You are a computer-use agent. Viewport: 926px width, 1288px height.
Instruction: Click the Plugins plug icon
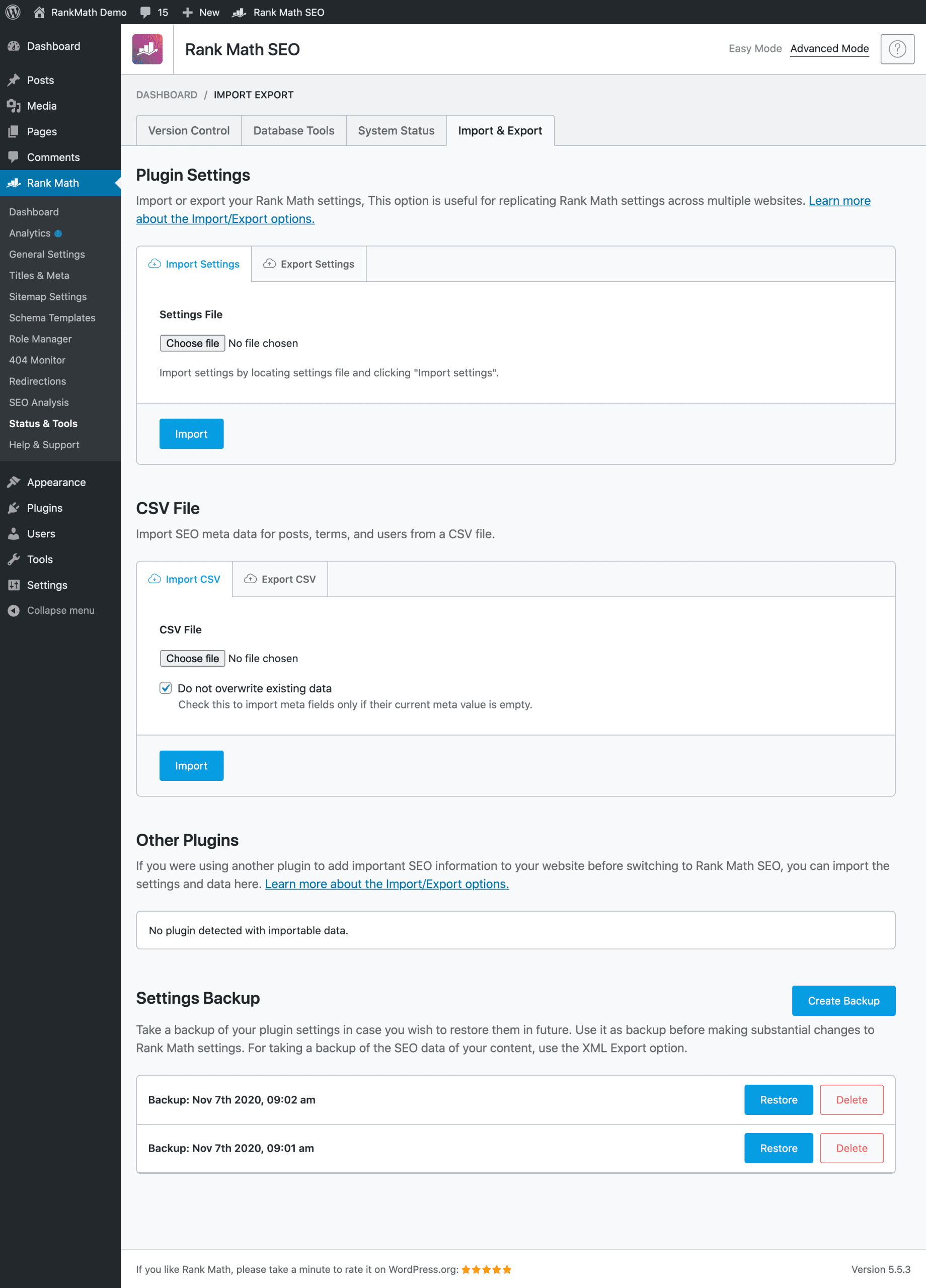[x=14, y=508]
